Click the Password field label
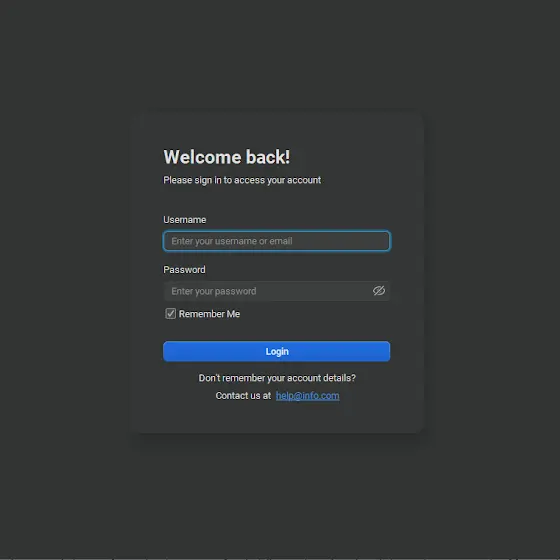The image size is (560, 560). pos(184,270)
